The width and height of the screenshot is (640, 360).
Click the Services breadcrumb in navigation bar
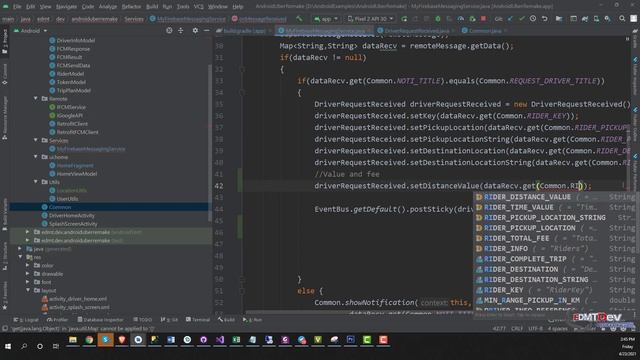point(134,19)
